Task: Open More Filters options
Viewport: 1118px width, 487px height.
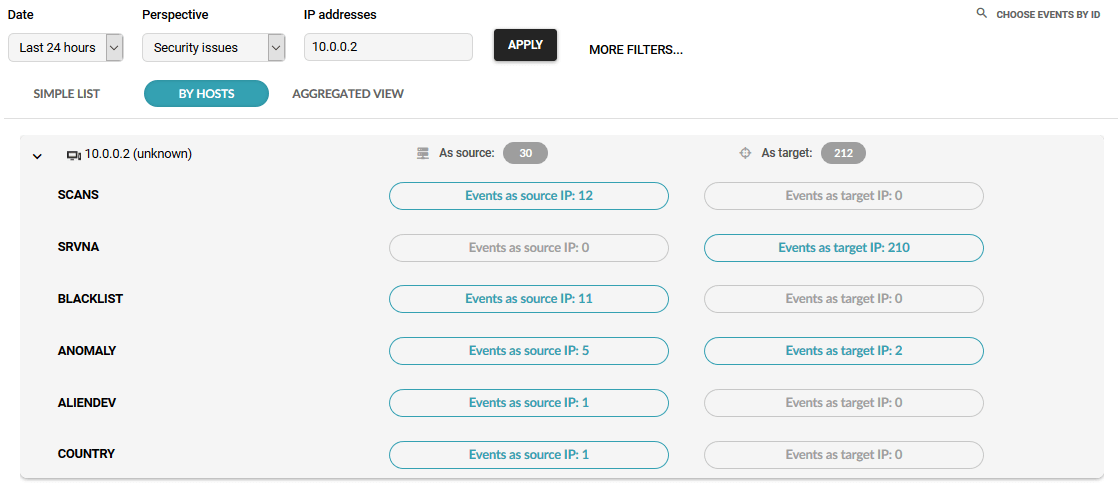Action: pos(635,50)
